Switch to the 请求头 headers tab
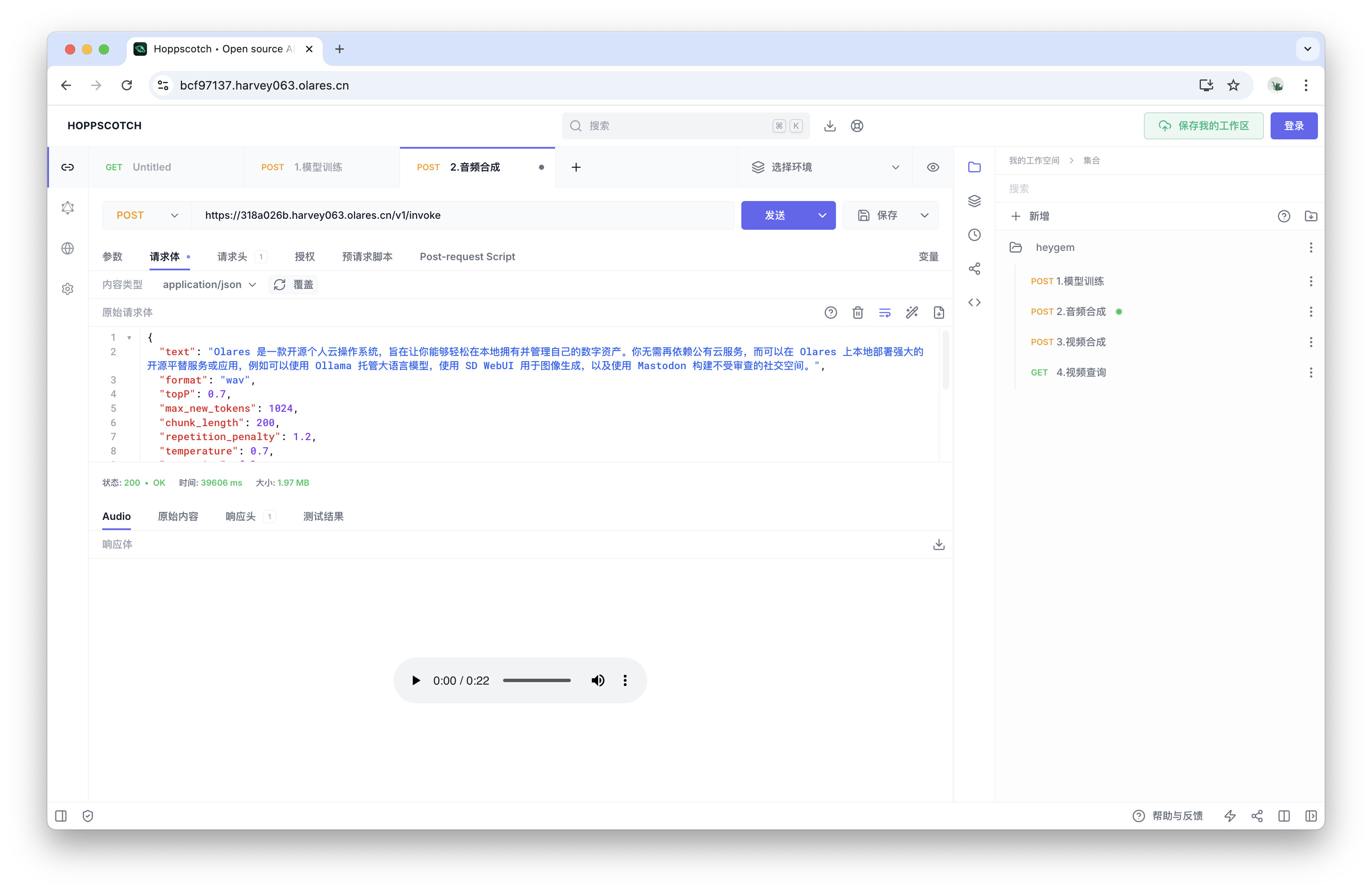1372x892 pixels. (x=232, y=256)
